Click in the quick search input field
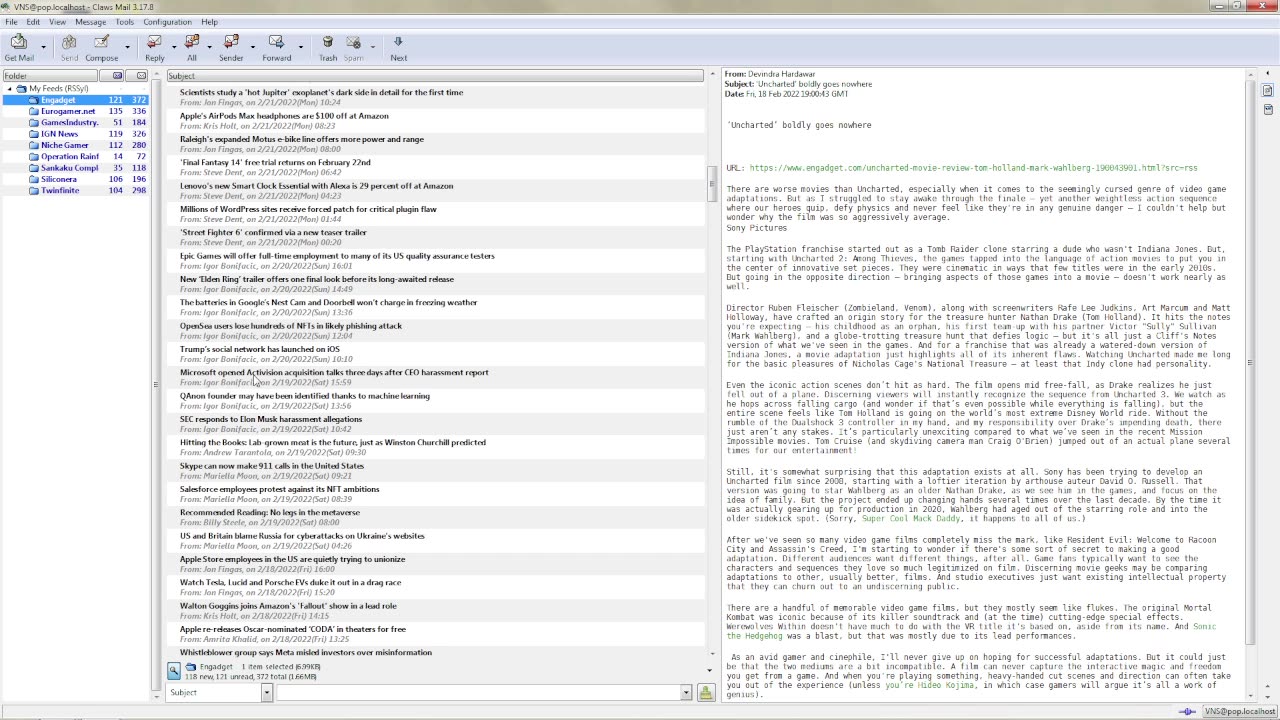This screenshot has width=1280, height=720. click(478, 692)
